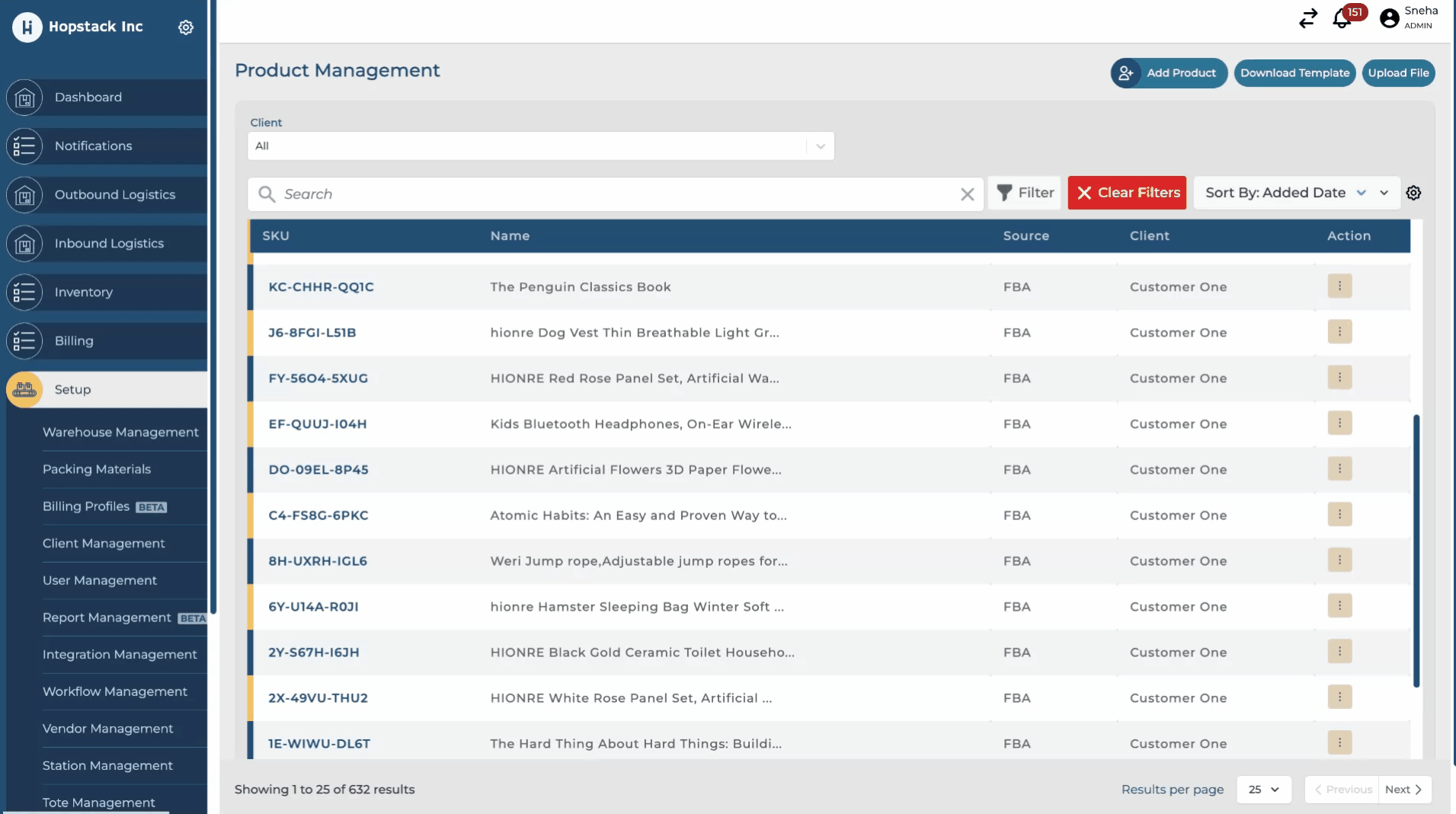Open Inventory in sidebar
The width and height of the screenshot is (1456, 814).
[x=84, y=292]
